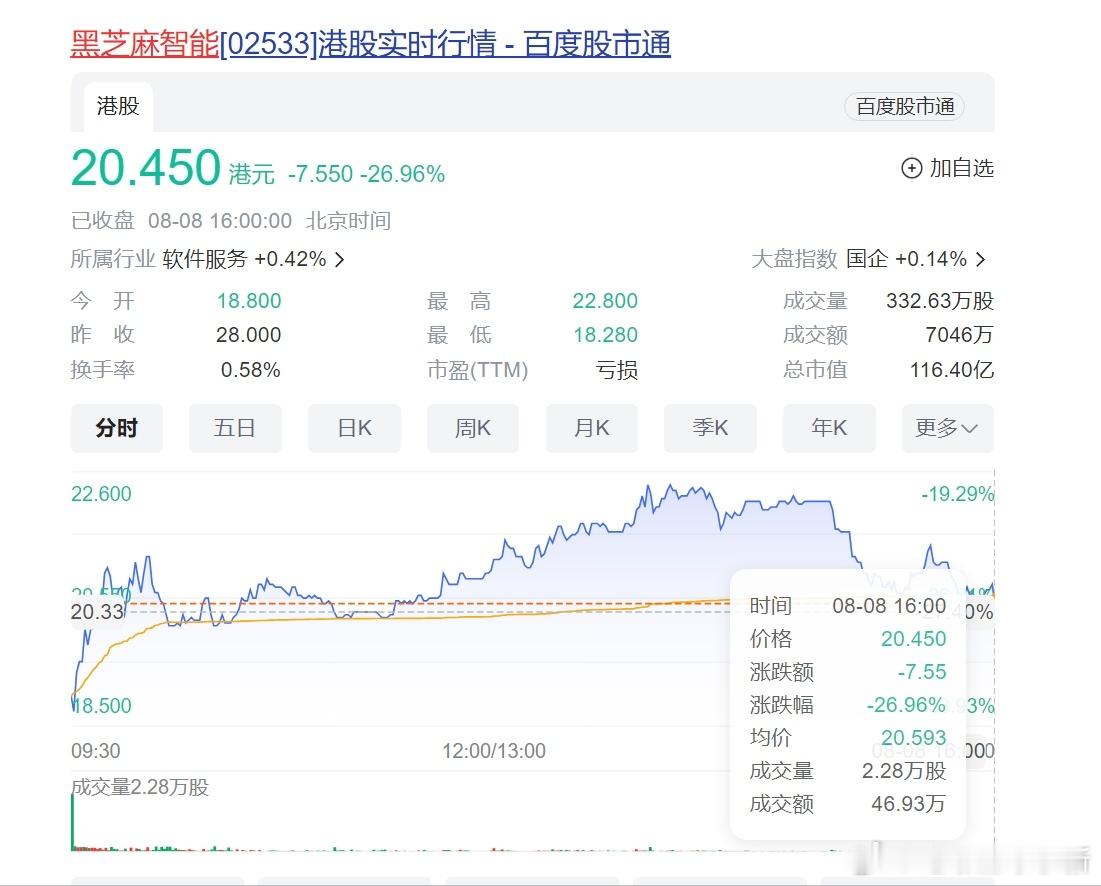1101x886 pixels.
Task: Click tooltip 成交额 value 46.93万
Action: (x=909, y=804)
